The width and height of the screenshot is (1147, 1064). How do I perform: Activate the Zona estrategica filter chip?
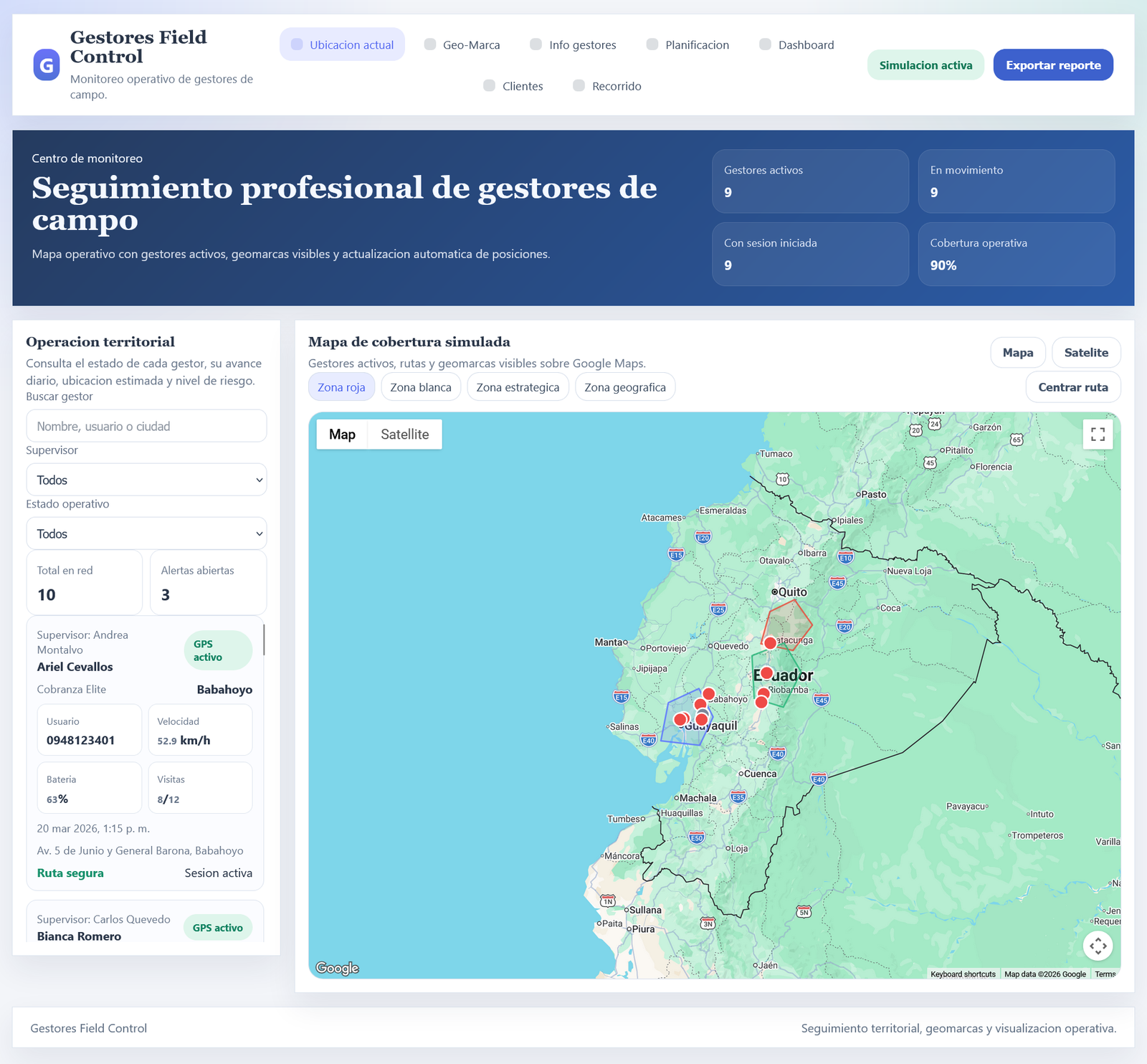[518, 386]
